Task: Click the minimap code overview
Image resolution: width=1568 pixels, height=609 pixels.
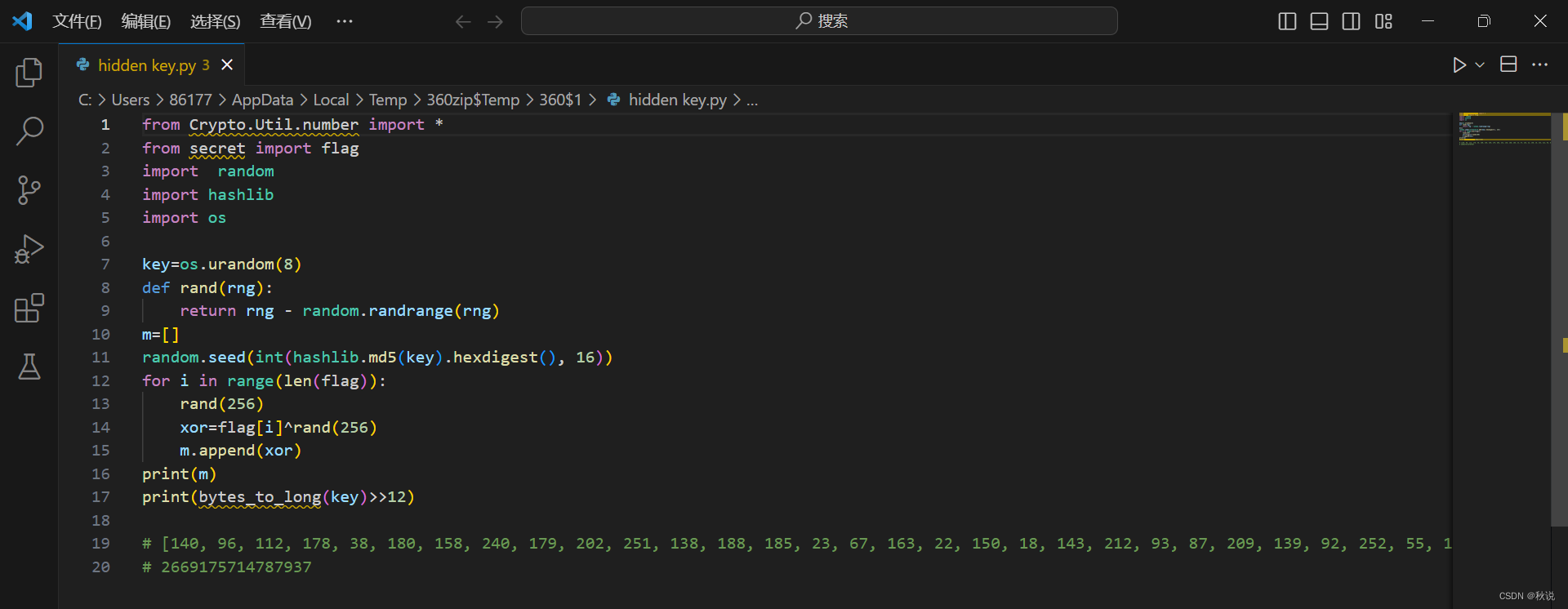Action: [x=1504, y=128]
